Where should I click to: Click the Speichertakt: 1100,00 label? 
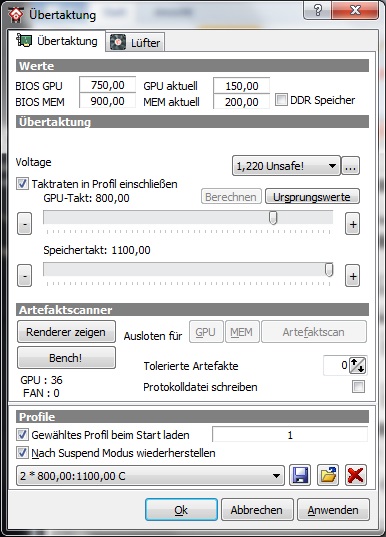[x=97, y=250]
